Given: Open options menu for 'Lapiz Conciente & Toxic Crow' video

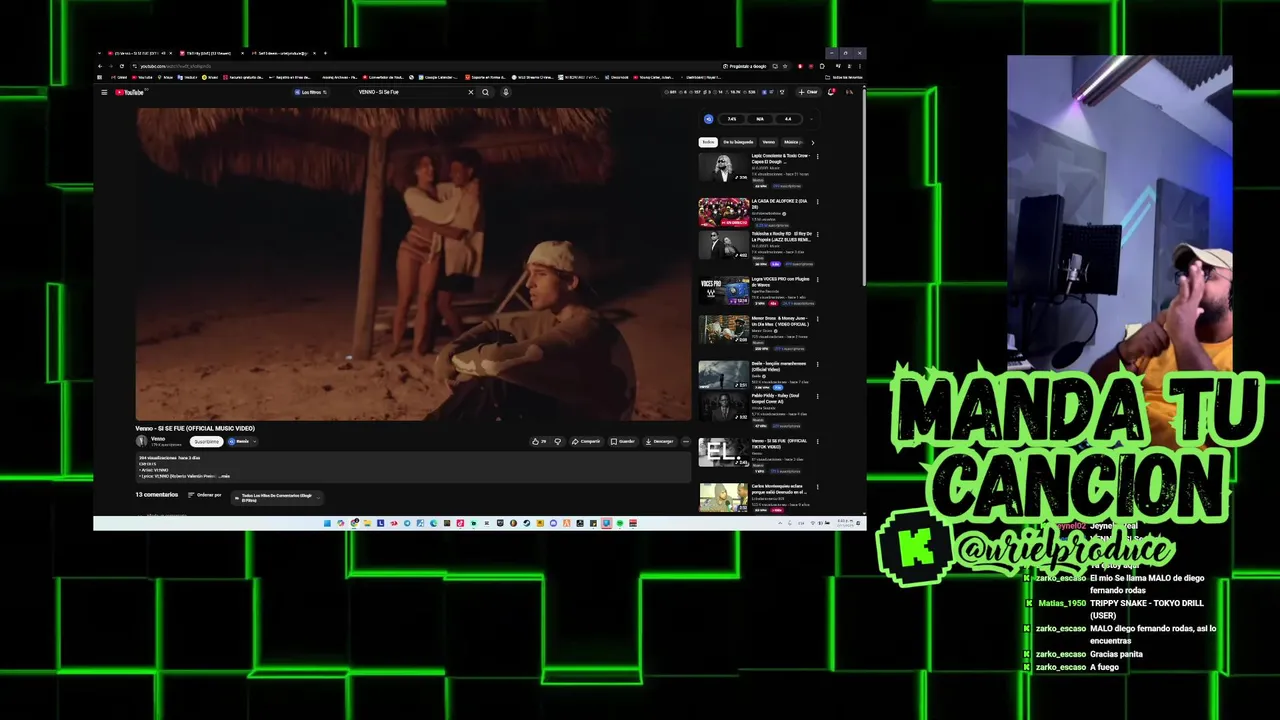Looking at the screenshot, I should (x=817, y=156).
